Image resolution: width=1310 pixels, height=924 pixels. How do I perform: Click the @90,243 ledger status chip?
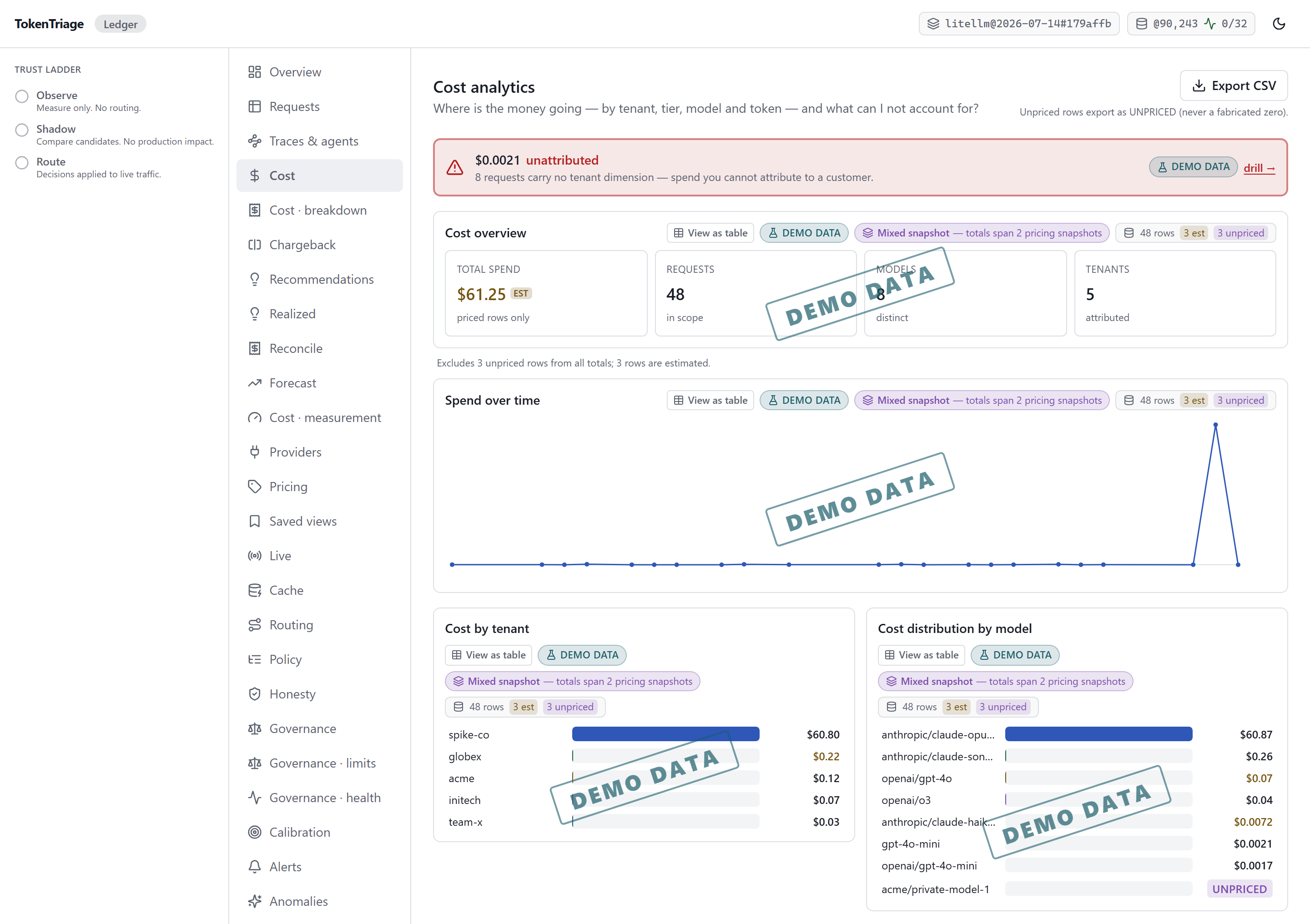point(1191,23)
